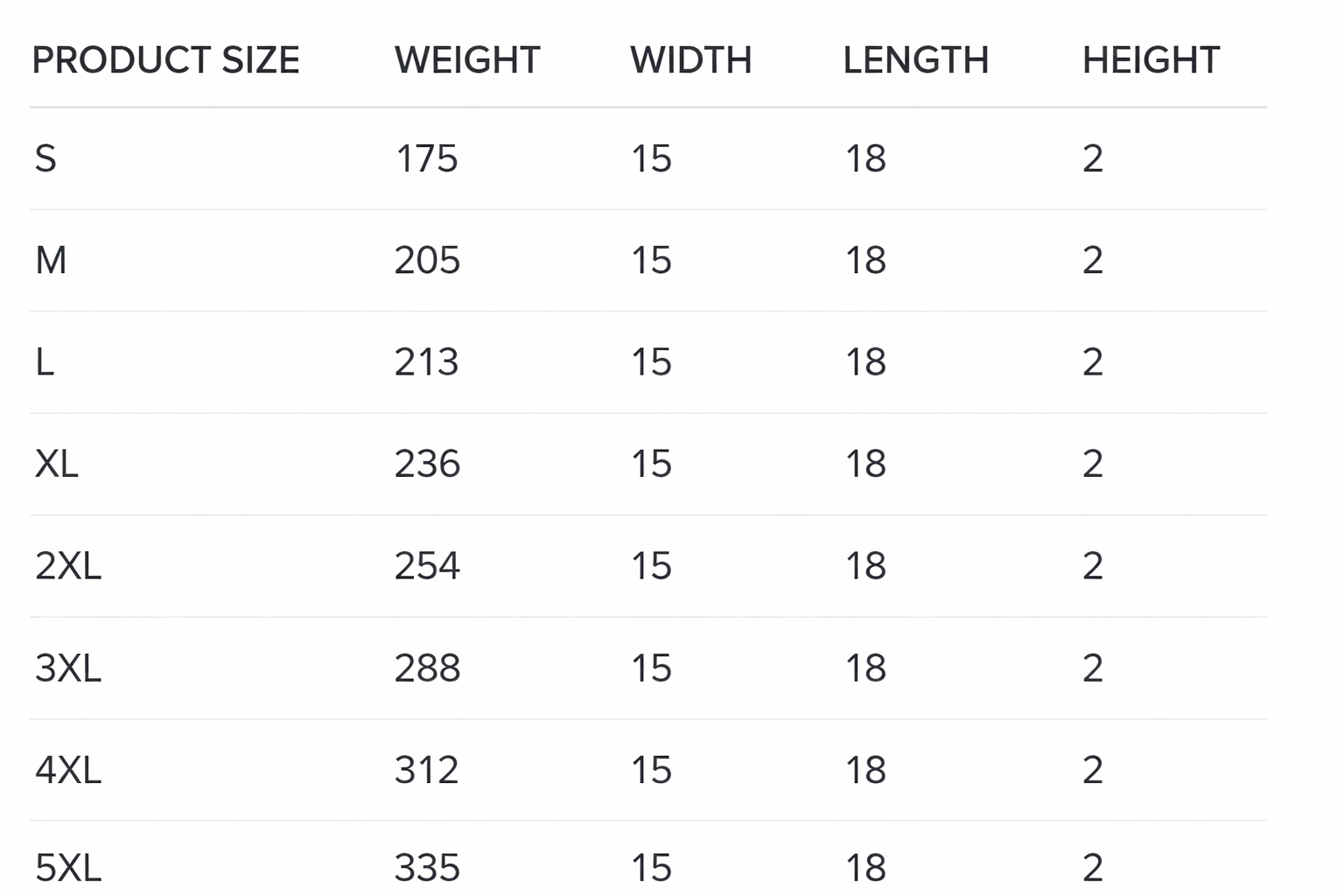Click the 4XL size row label
Image resolution: width=1344 pixels, height=896 pixels.
(68, 771)
